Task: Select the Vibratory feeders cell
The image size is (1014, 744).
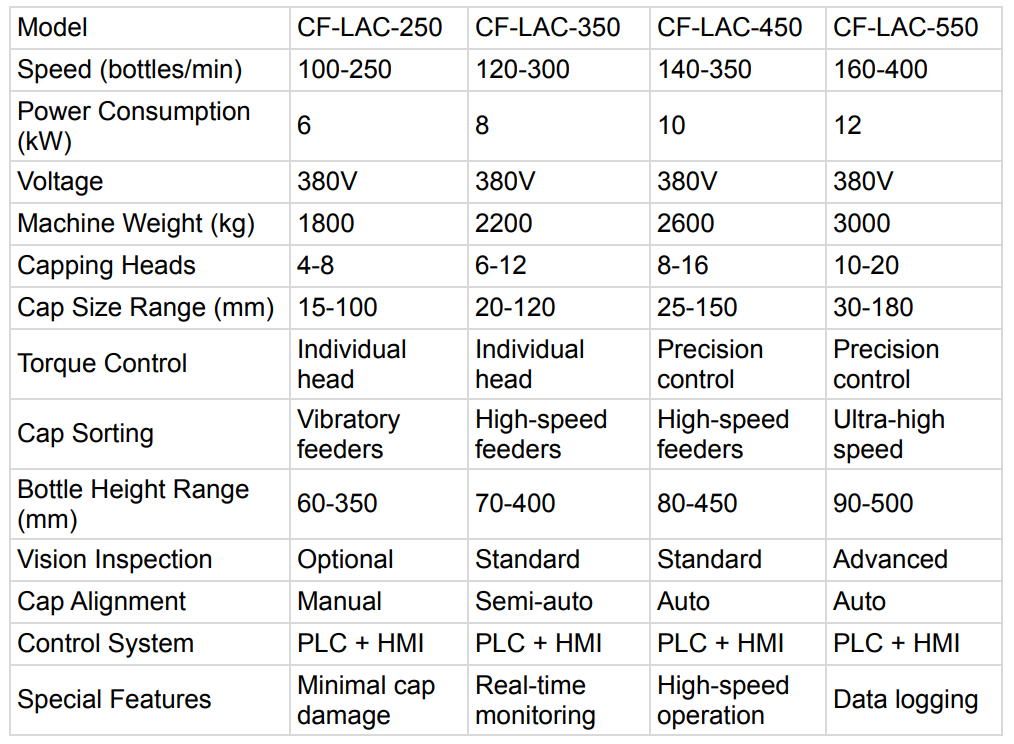Action: pos(348,434)
